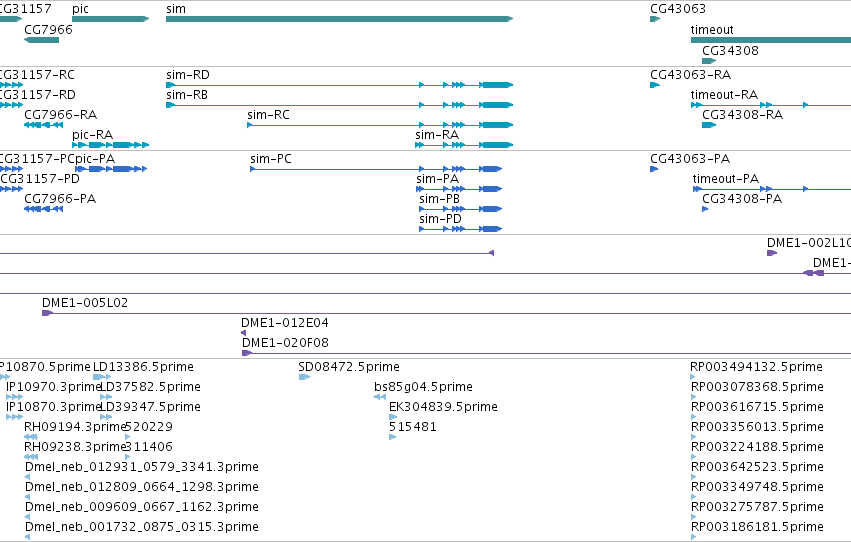
Task: Select the RP003642523.5prime label
Action: click(757, 468)
